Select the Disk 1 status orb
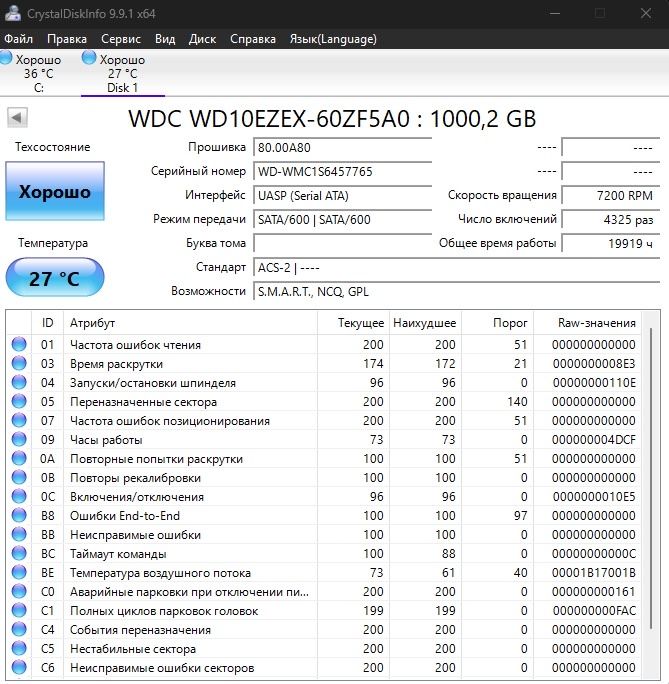The height and width of the screenshot is (684, 669). click(x=89, y=58)
